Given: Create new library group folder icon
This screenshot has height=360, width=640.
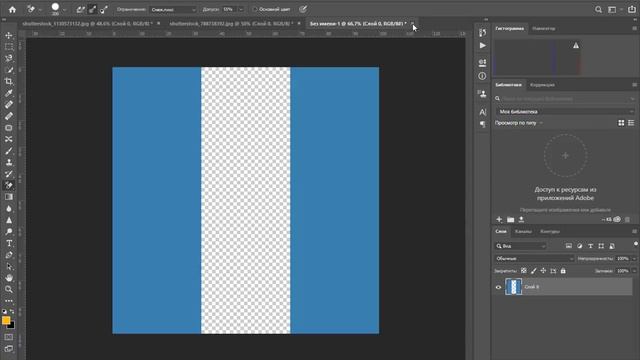Looking at the screenshot, I should coord(511,220).
